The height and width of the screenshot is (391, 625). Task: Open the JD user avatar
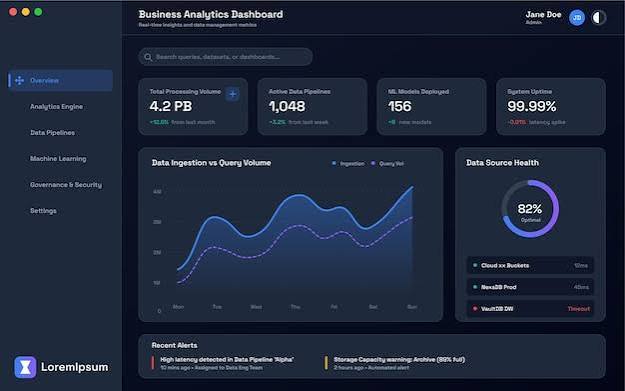pyautogui.click(x=577, y=18)
